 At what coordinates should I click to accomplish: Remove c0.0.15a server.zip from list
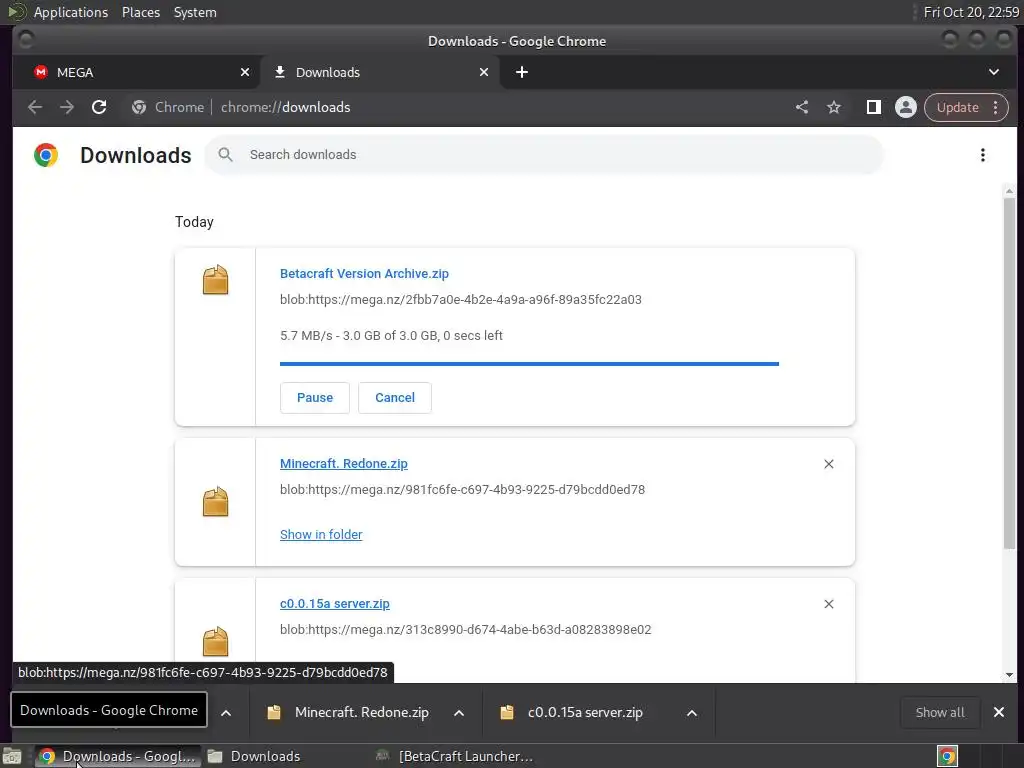point(829,604)
